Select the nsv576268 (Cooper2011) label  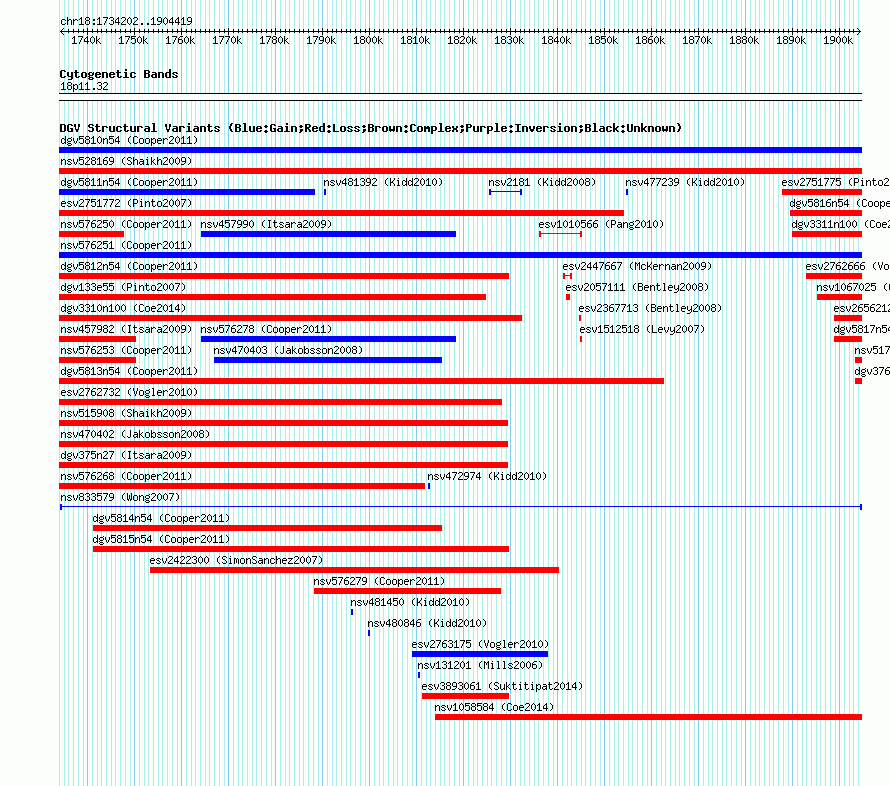tap(126, 476)
